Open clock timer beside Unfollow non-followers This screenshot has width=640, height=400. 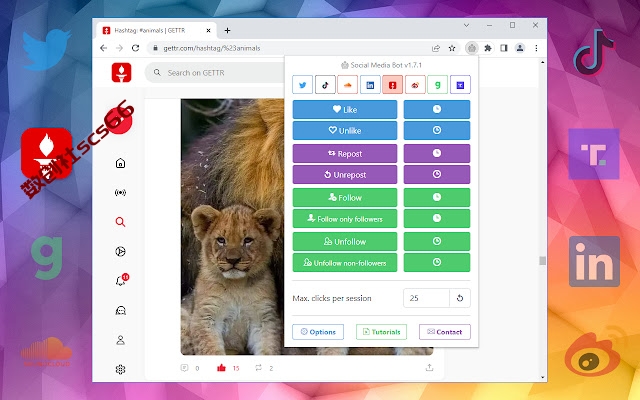[x=437, y=263]
